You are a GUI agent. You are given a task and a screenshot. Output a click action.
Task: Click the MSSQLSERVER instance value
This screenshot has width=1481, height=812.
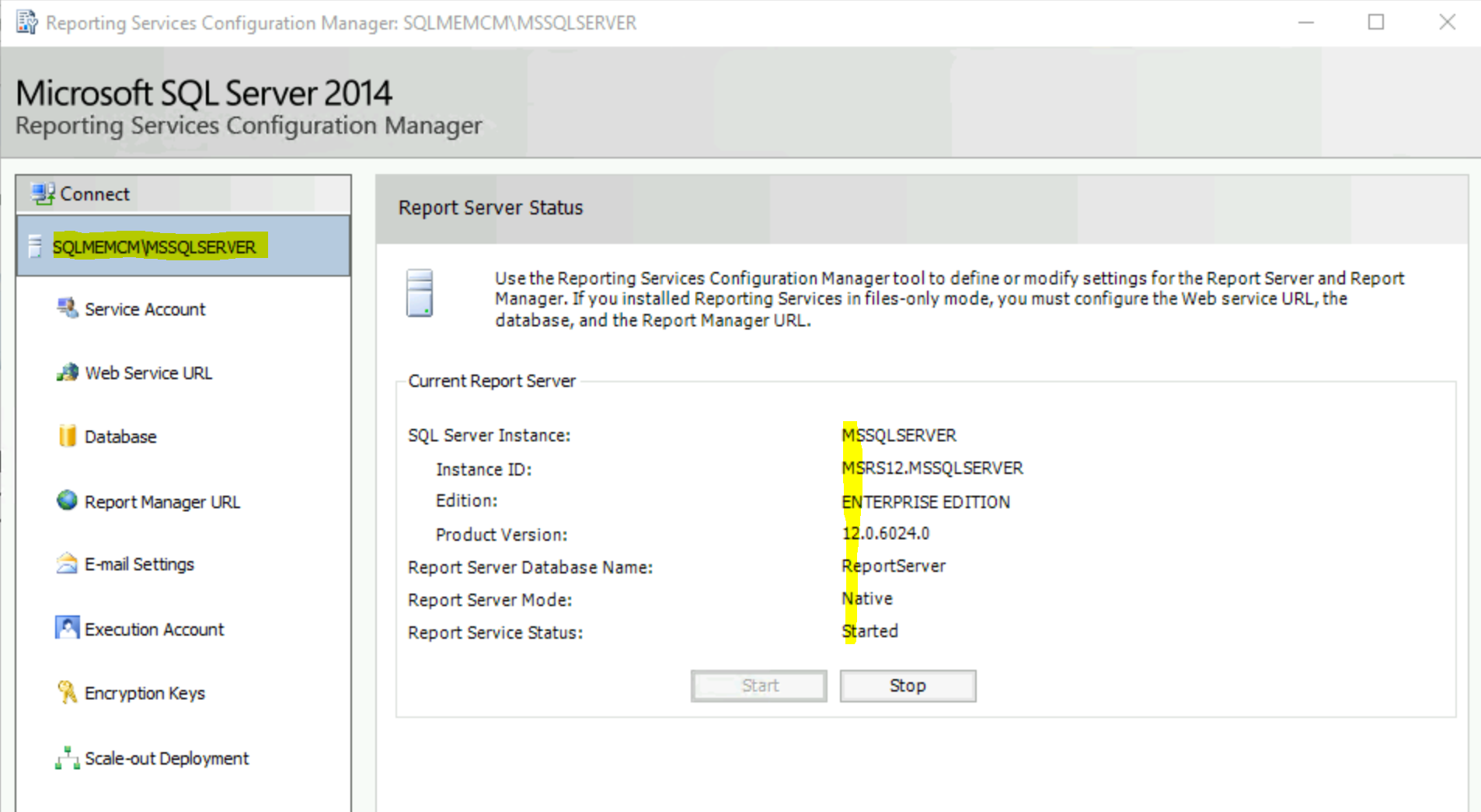899,435
